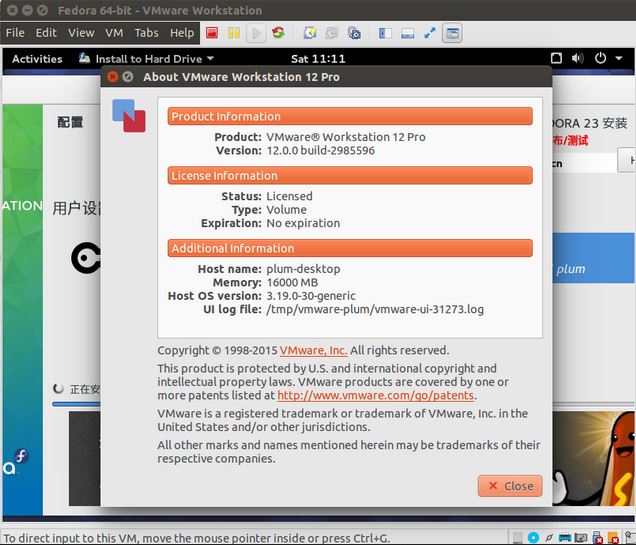Click the revert-to-snapshot toolbar icon
Viewport: 636px width, 545px height.
tap(331, 33)
